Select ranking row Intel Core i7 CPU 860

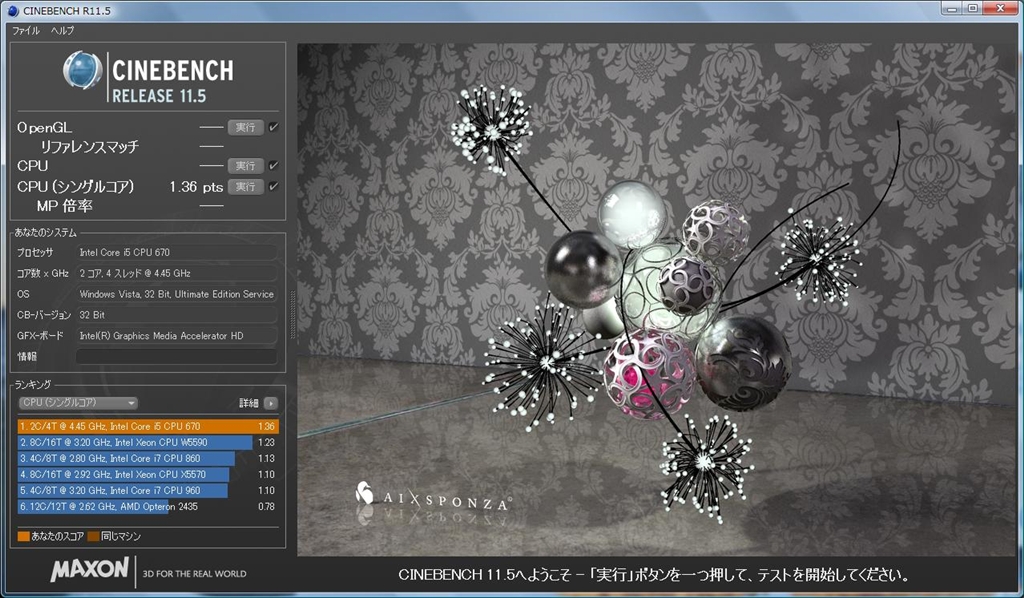pyautogui.click(x=148, y=458)
